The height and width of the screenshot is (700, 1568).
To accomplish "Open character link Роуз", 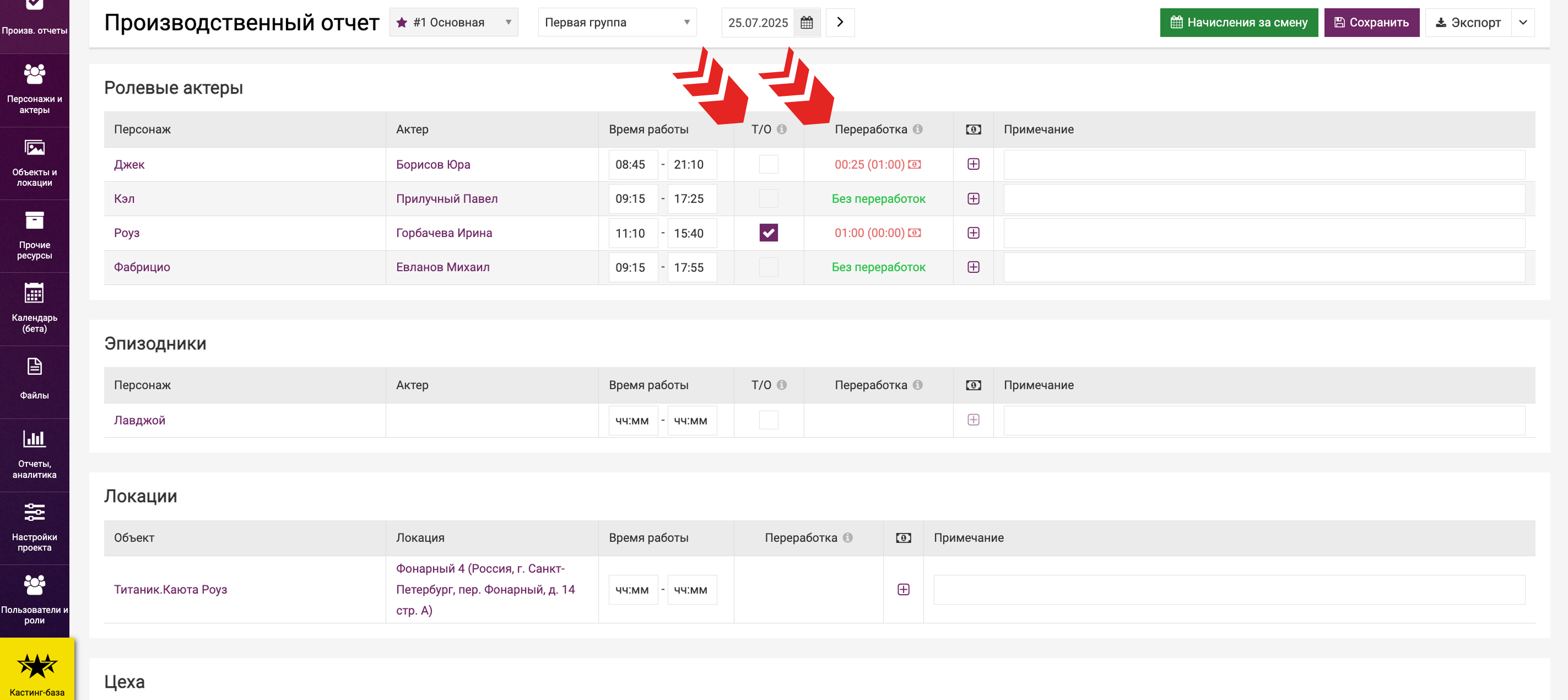I will point(127,233).
